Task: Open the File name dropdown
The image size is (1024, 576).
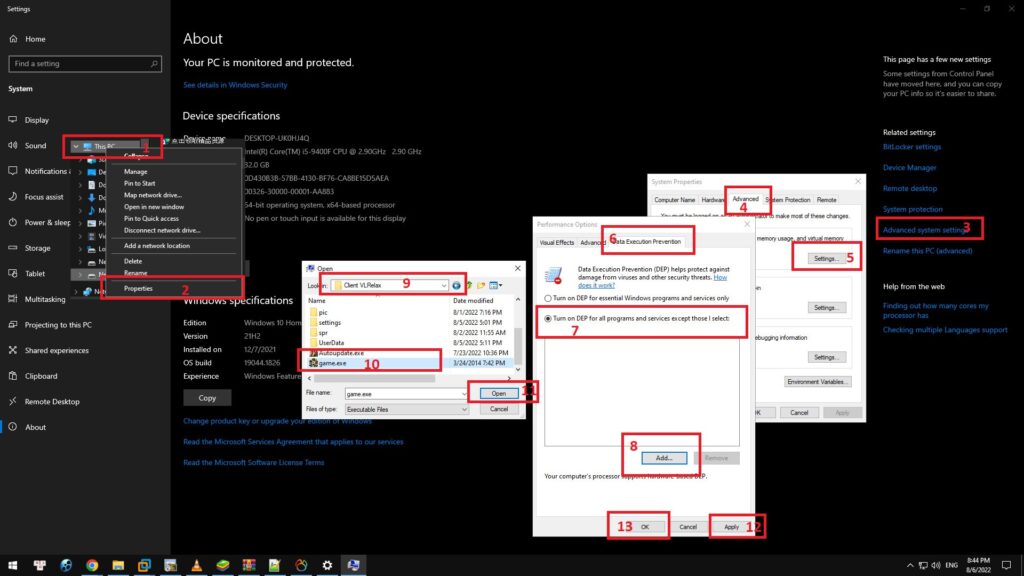Action: click(x=464, y=394)
